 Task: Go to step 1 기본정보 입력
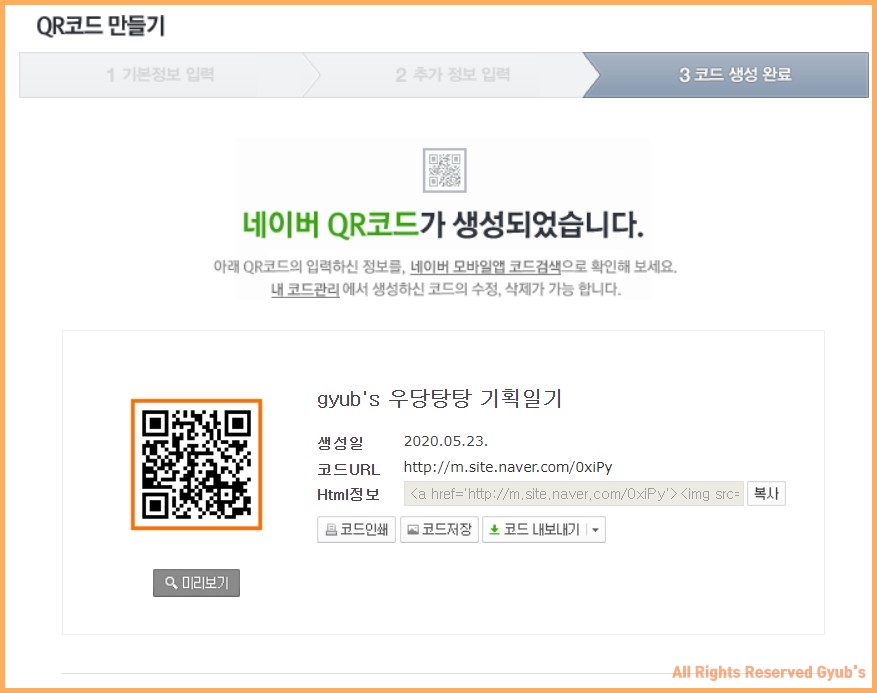[x=161, y=75]
